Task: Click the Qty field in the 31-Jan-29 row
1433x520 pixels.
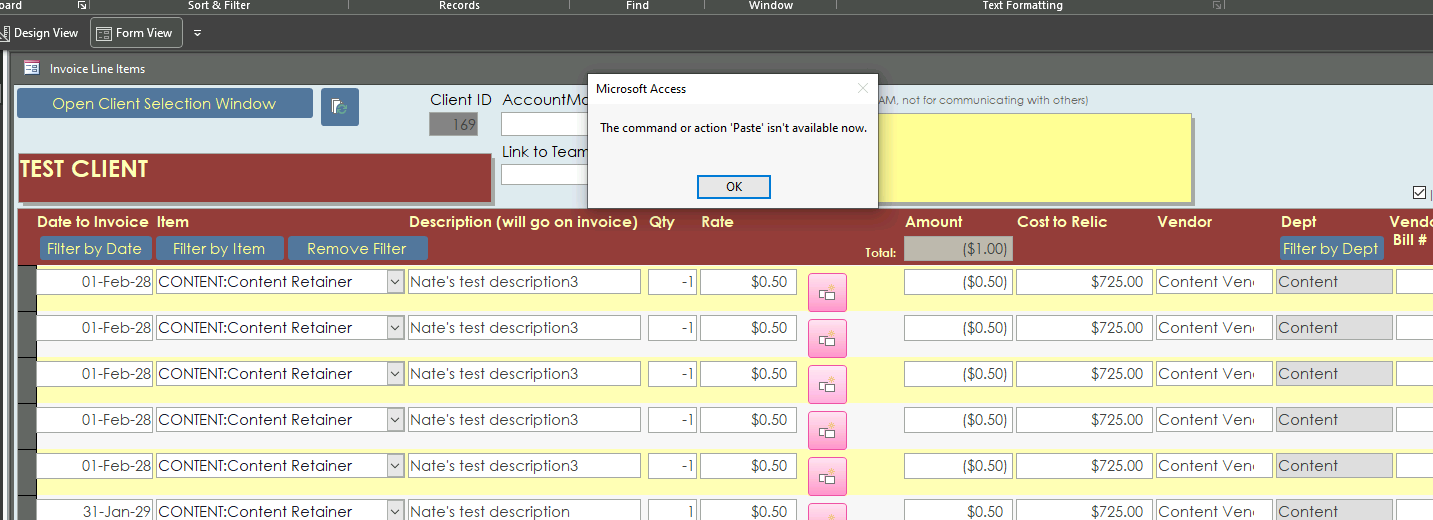Action: (x=672, y=510)
